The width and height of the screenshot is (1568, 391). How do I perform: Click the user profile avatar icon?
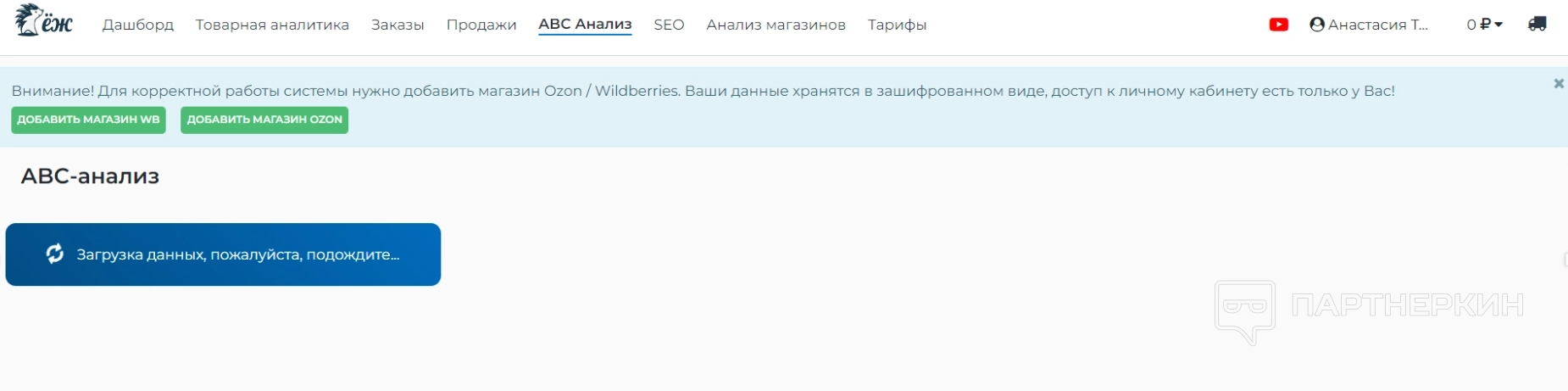(x=1317, y=25)
